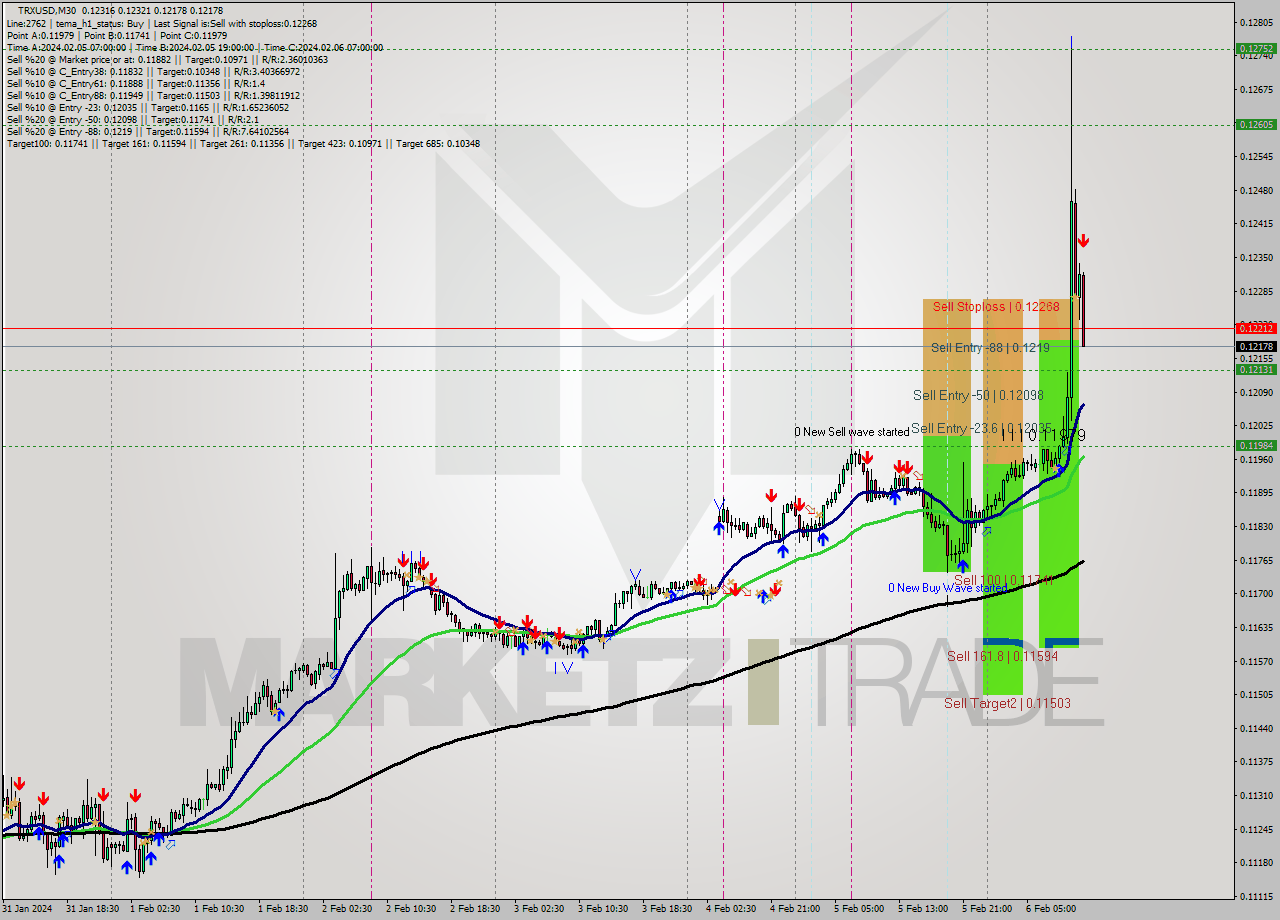Screen dimensions: 1280x920
Task: Select the green 0.11984 price level tag
Action: [1256, 446]
